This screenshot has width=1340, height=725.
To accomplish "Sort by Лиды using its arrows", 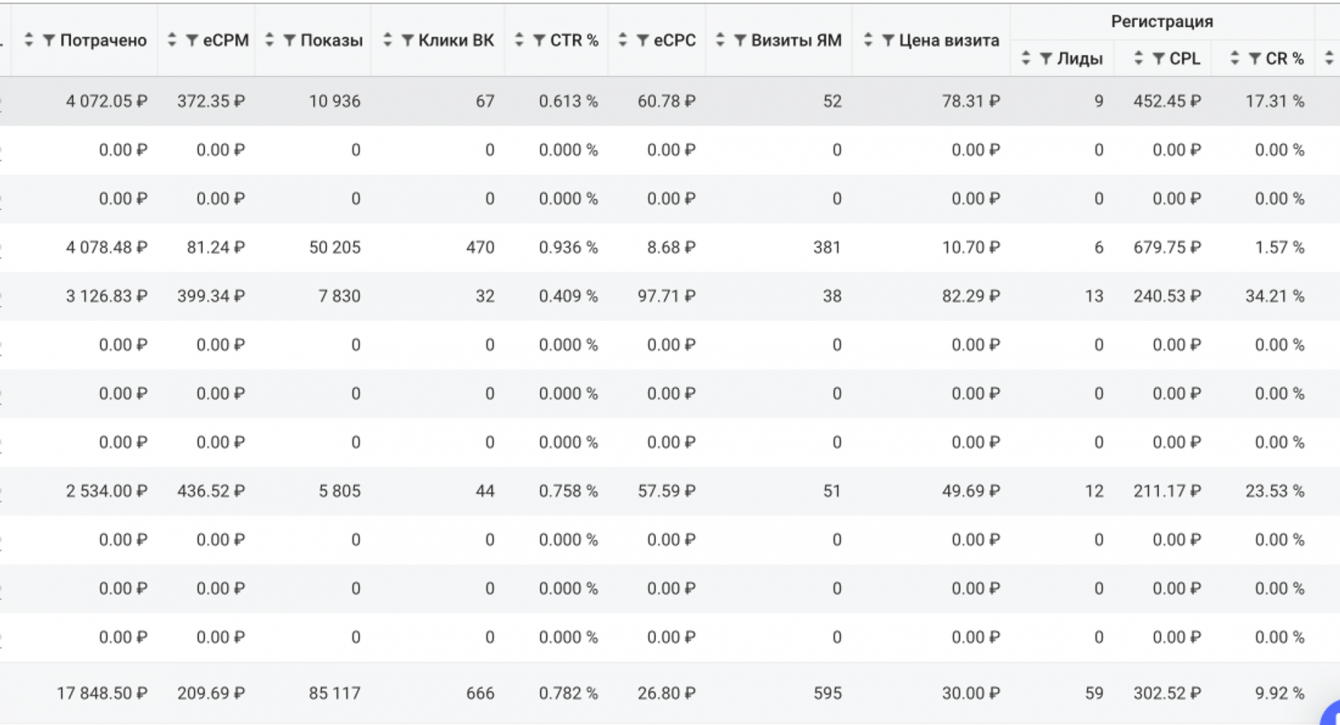I will tap(1026, 59).
